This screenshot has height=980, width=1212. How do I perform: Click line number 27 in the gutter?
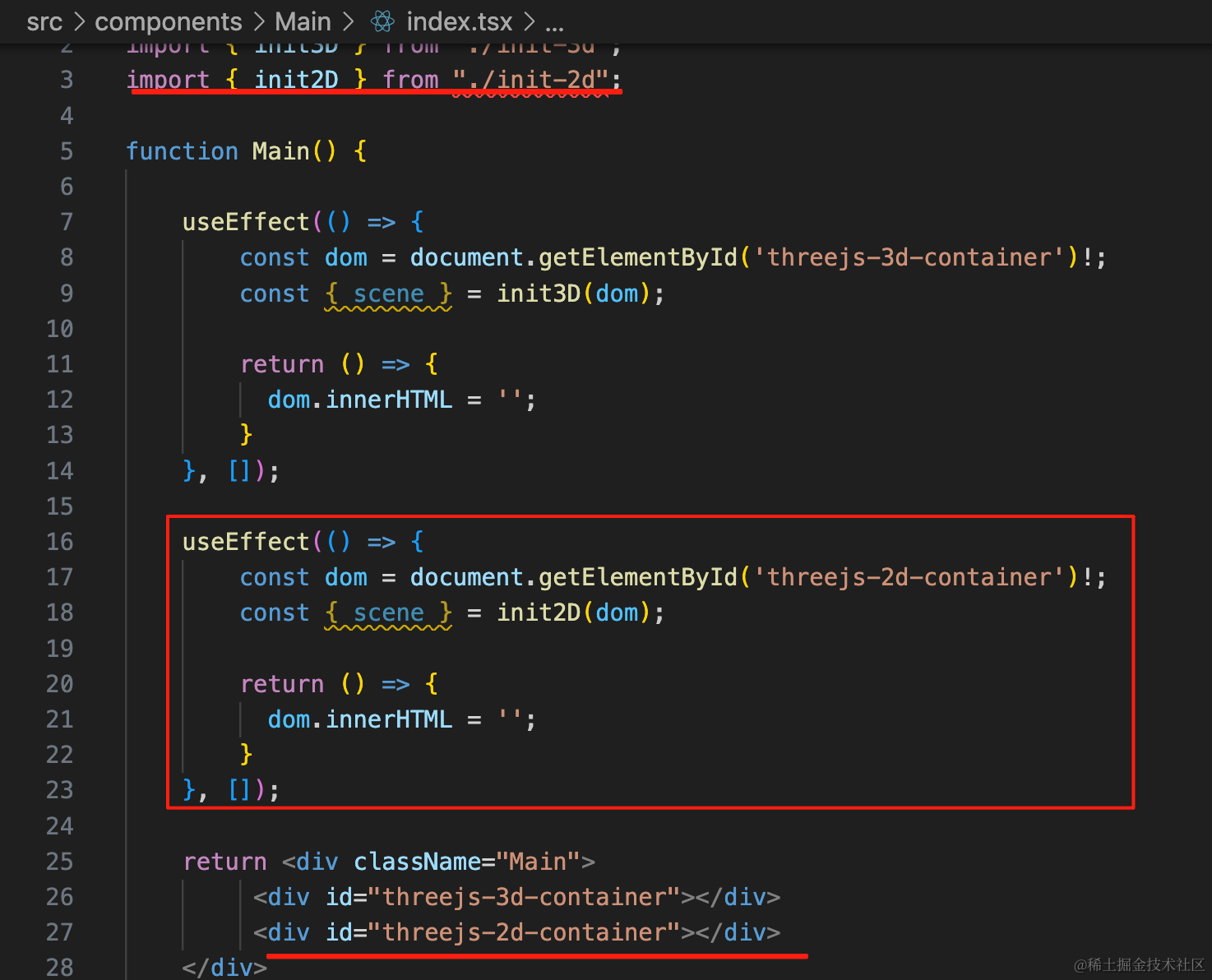[x=60, y=932]
